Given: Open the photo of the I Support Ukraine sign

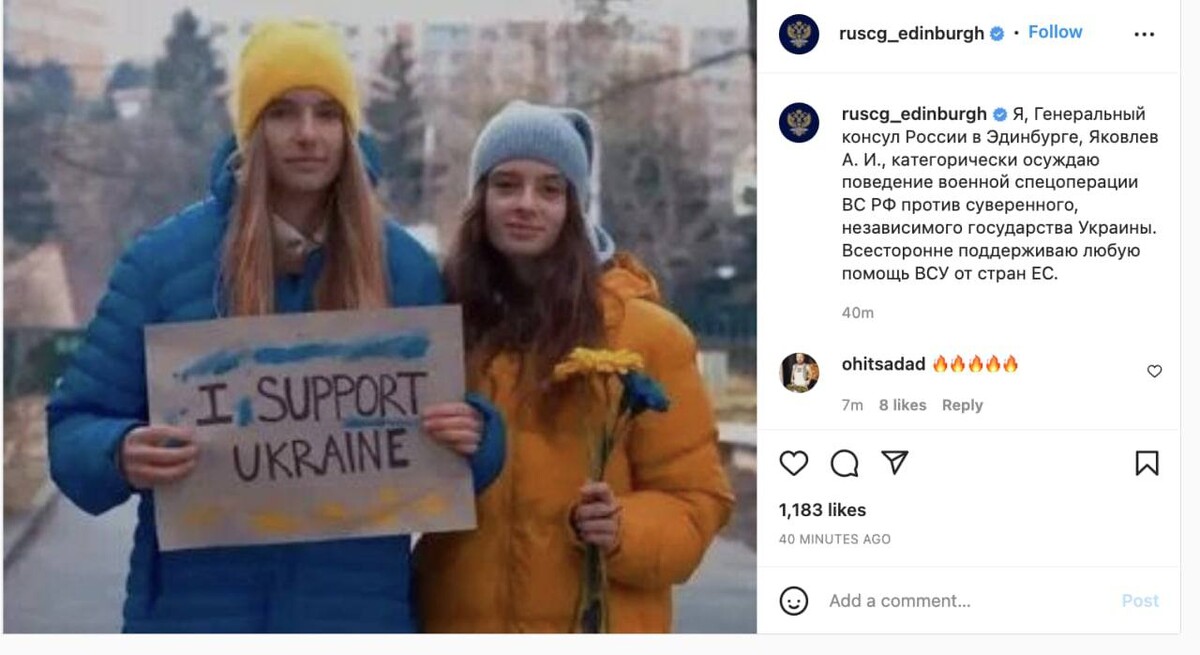Looking at the screenshot, I should click(x=380, y=317).
